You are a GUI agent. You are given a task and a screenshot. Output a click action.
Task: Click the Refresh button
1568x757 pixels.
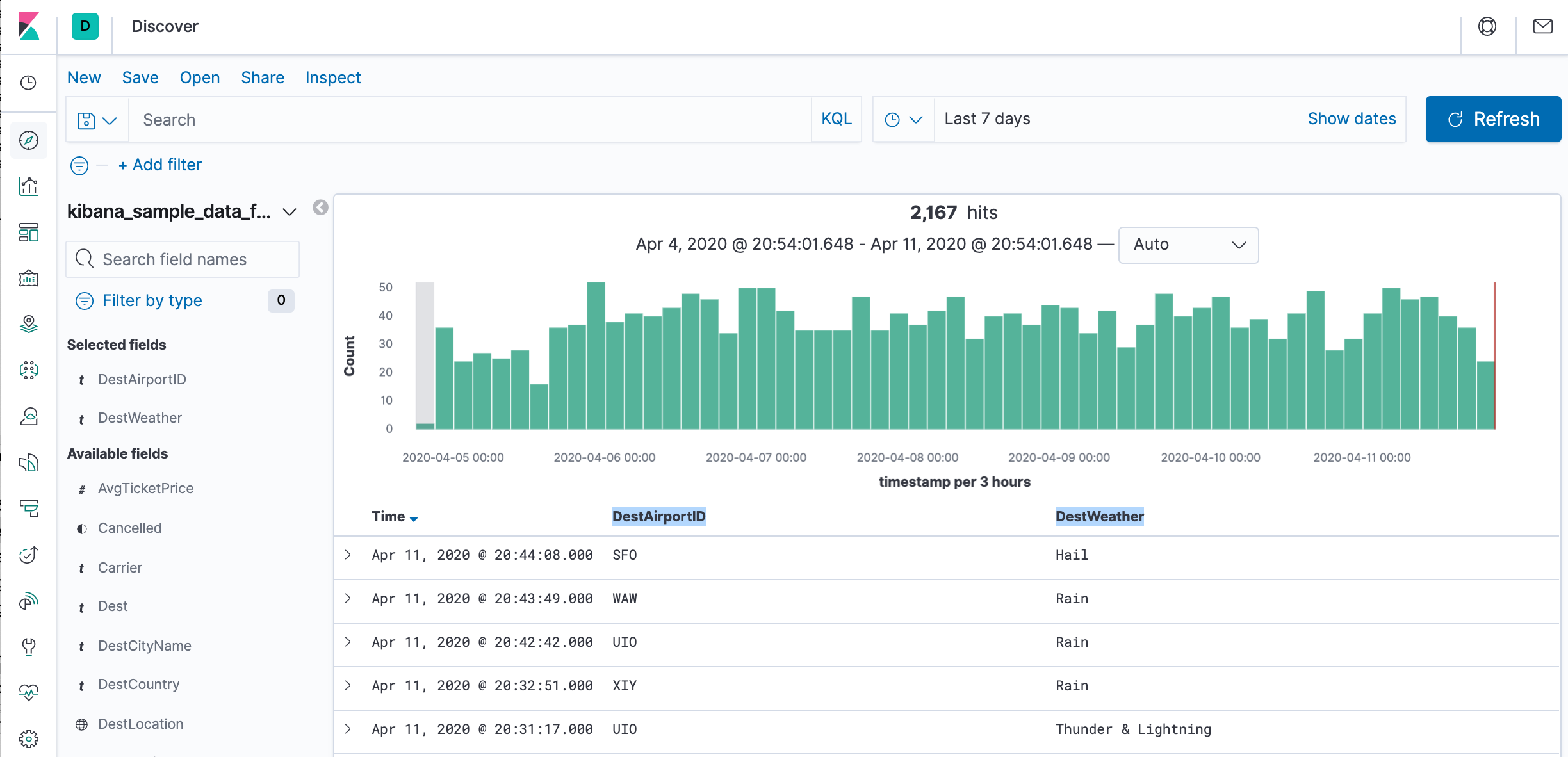pyautogui.click(x=1493, y=119)
